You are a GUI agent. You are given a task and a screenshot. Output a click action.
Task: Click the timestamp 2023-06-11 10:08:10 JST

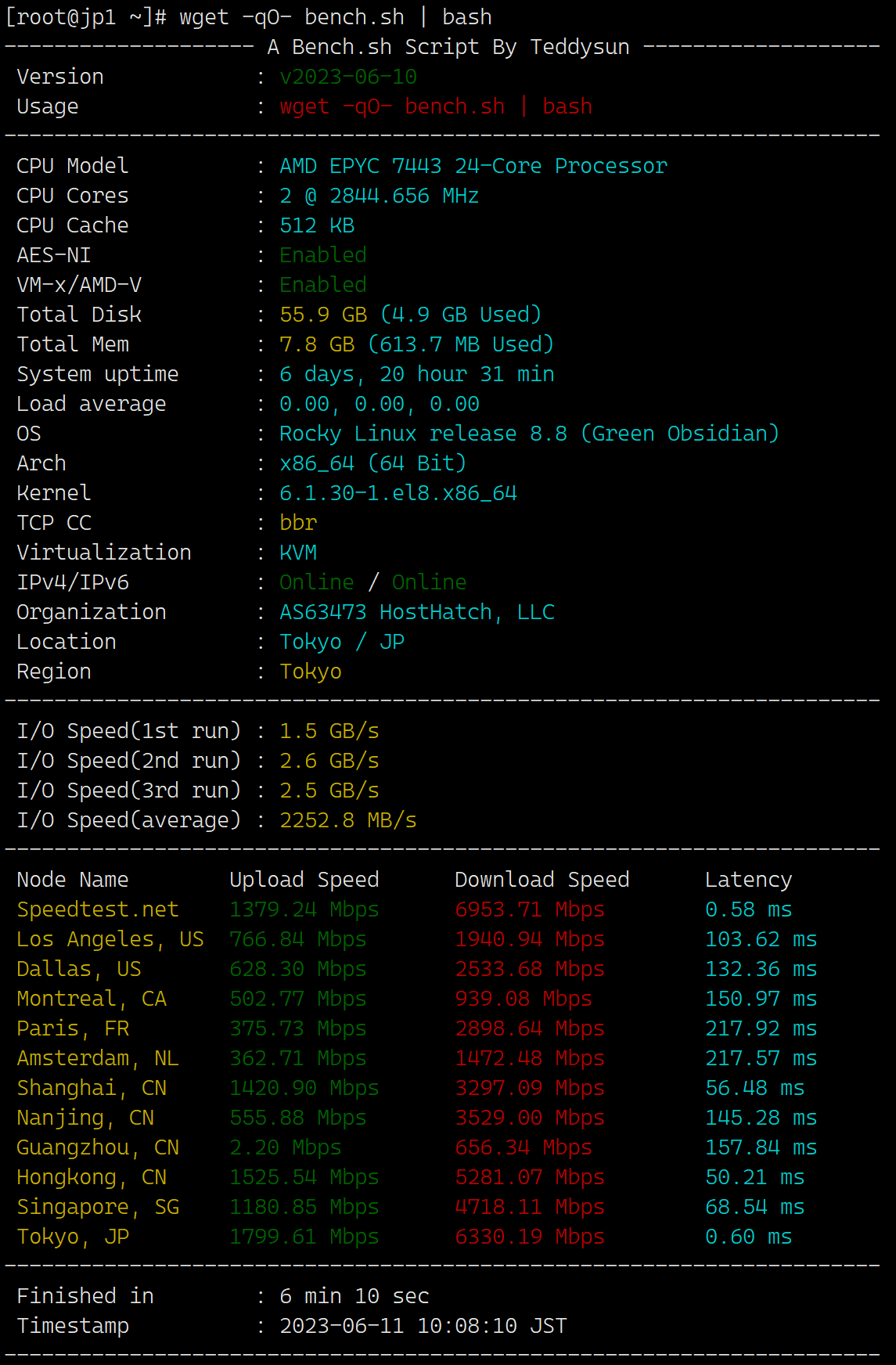(423, 1326)
